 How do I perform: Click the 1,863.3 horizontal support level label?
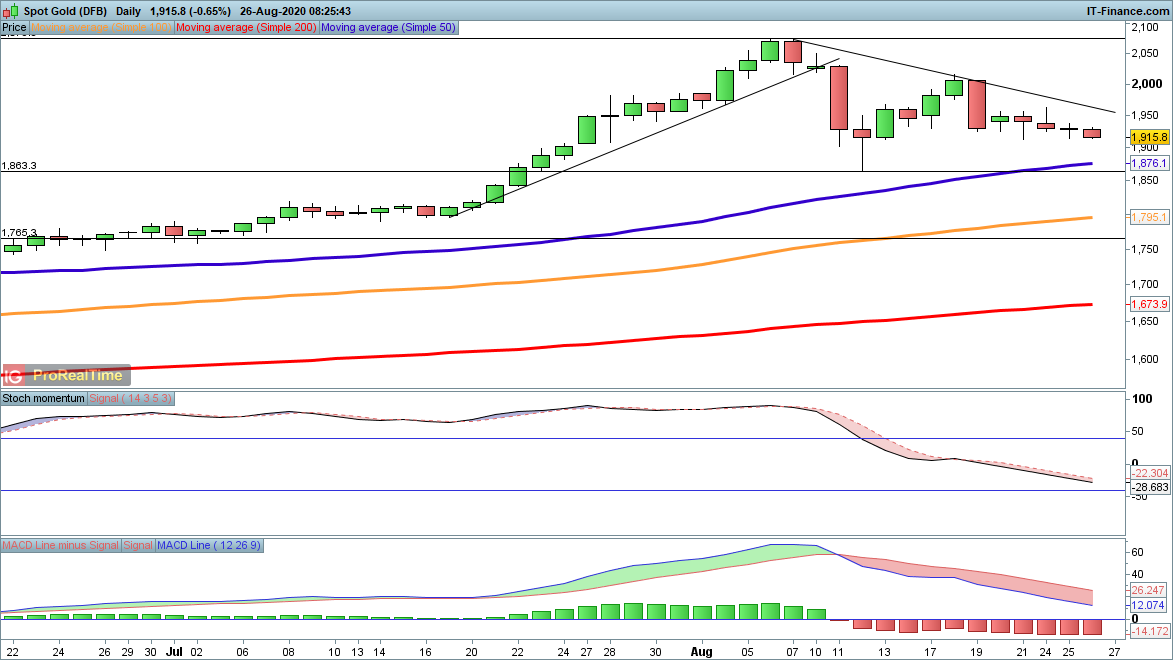(20, 165)
